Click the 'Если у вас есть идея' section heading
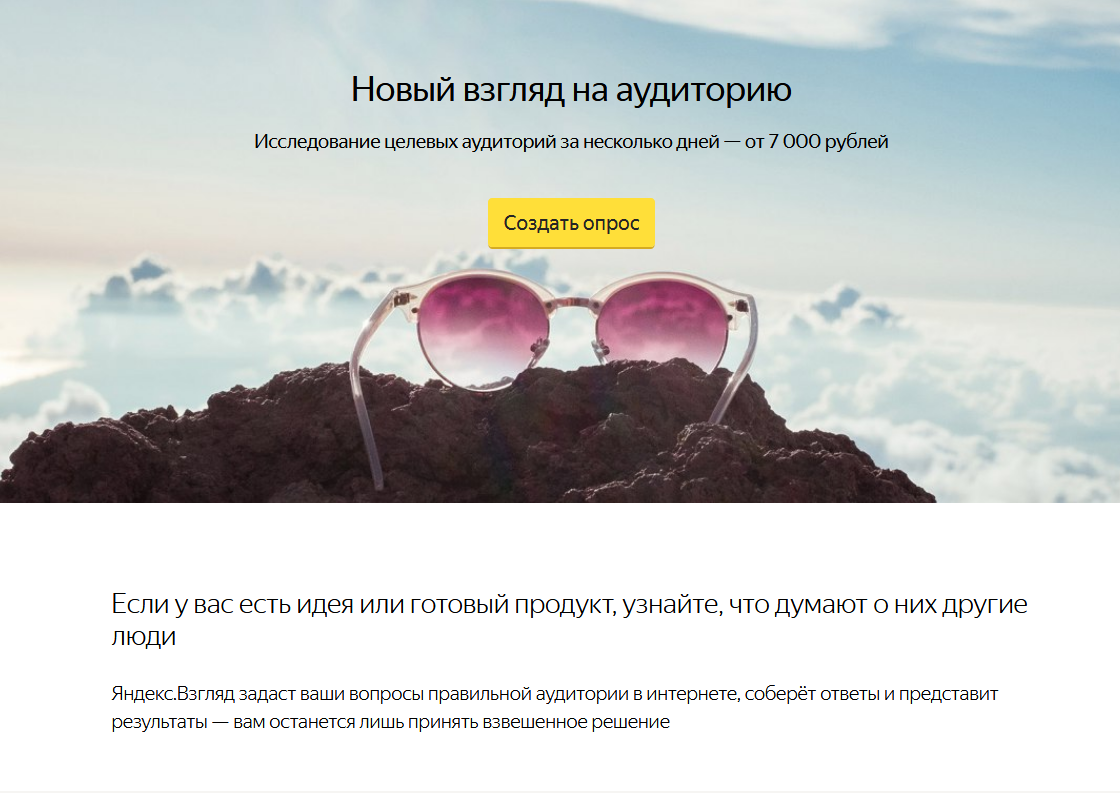 click(x=569, y=619)
